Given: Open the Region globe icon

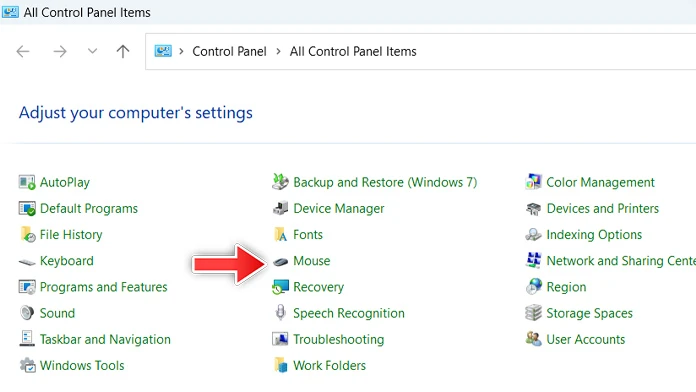Looking at the screenshot, I should tap(534, 287).
